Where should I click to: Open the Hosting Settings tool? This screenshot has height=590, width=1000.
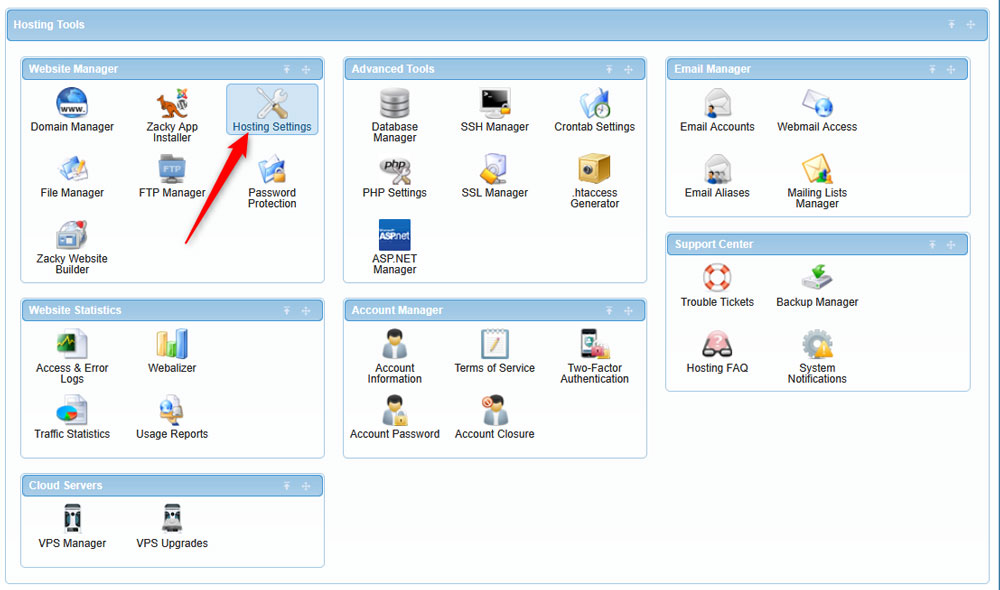coord(272,108)
